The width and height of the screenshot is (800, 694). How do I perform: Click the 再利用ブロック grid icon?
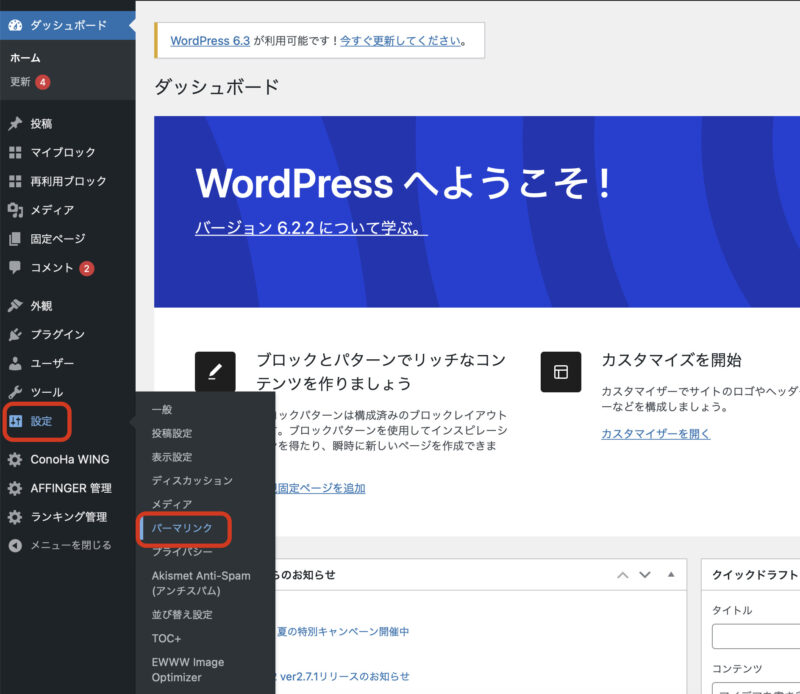(x=15, y=181)
